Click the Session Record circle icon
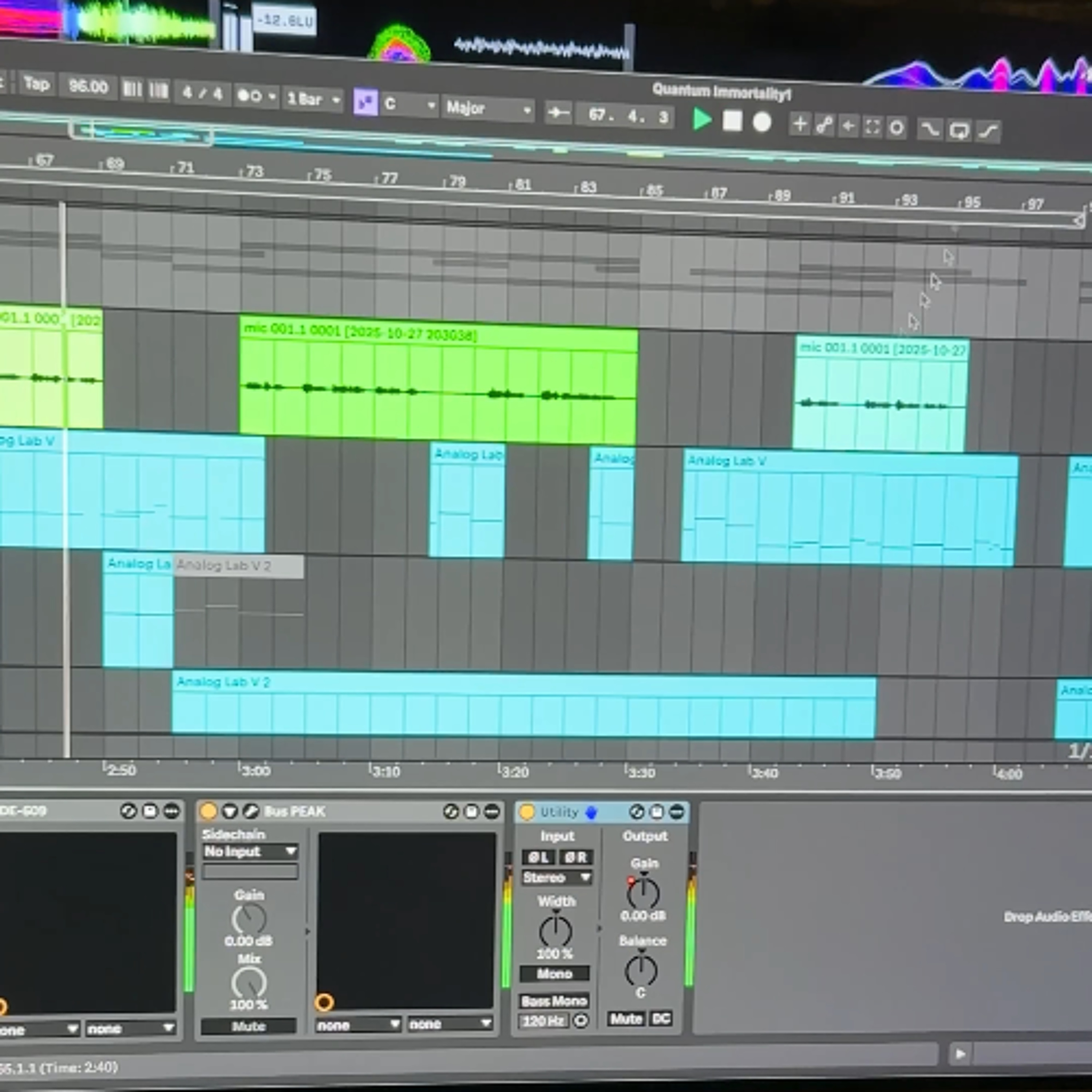The width and height of the screenshot is (1092, 1092). [x=897, y=128]
